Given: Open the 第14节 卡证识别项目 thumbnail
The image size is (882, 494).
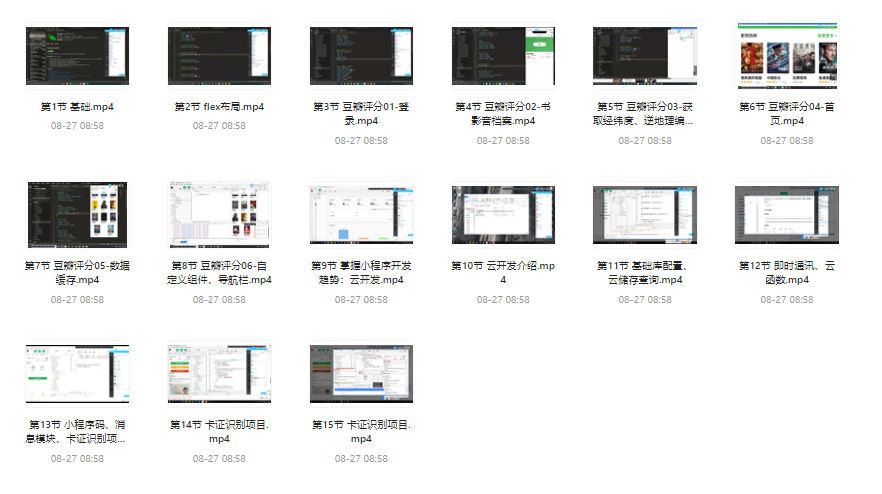Looking at the screenshot, I should [219, 375].
